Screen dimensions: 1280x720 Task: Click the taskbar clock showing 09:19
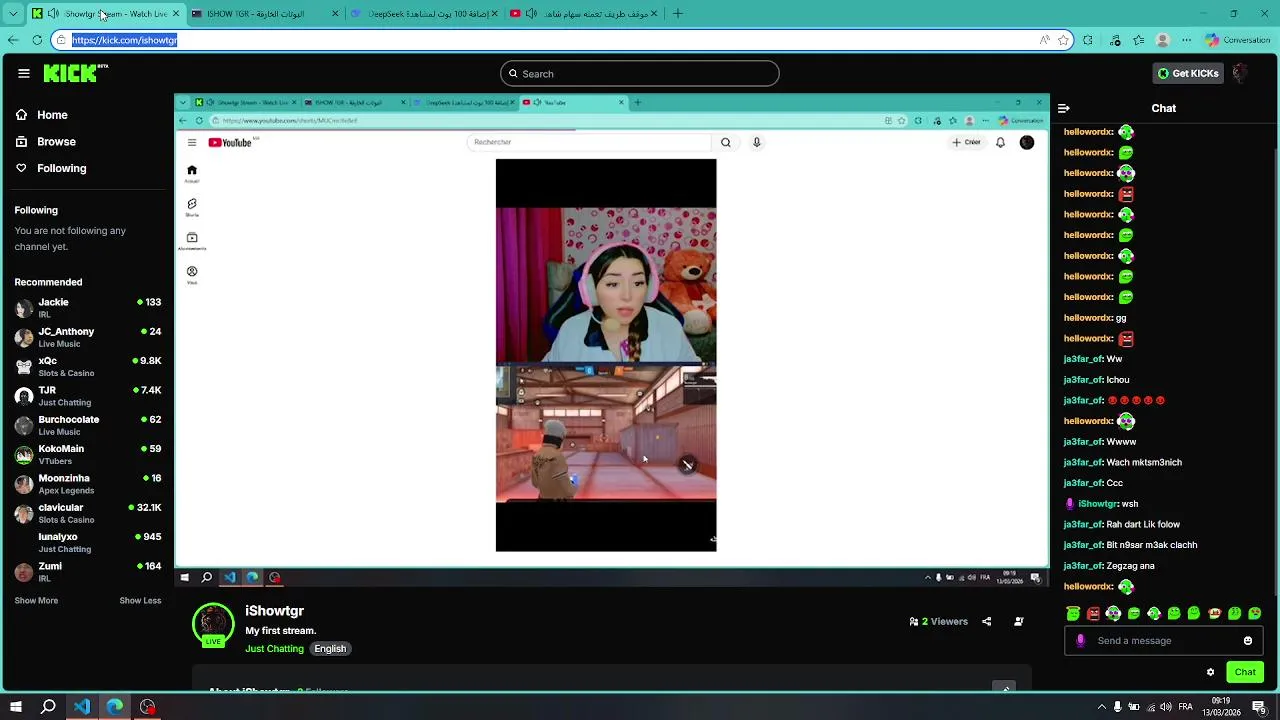1221,707
